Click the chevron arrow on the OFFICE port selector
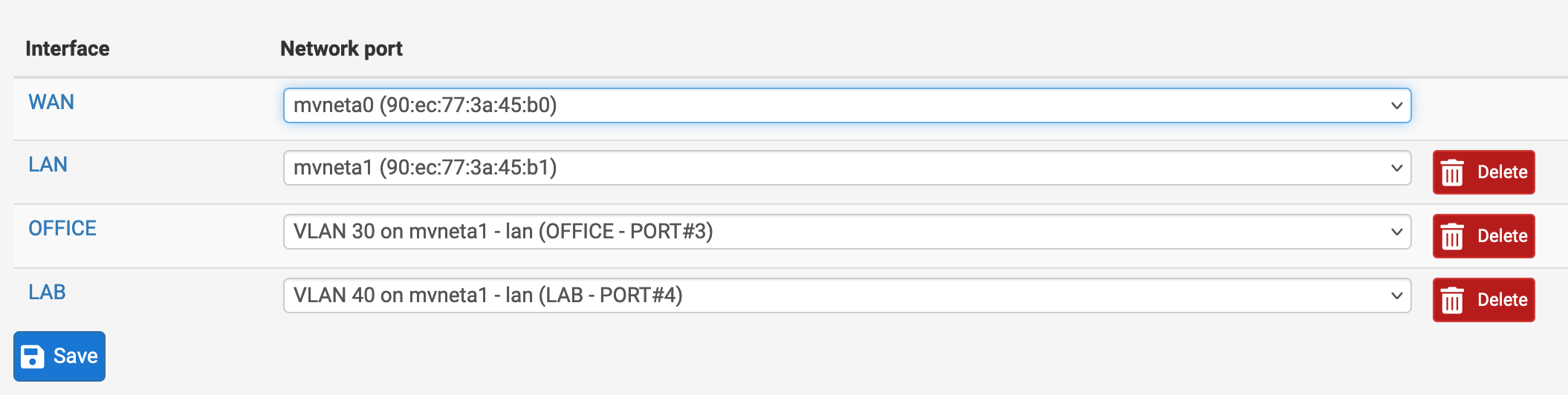 [x=1396, y=232]
